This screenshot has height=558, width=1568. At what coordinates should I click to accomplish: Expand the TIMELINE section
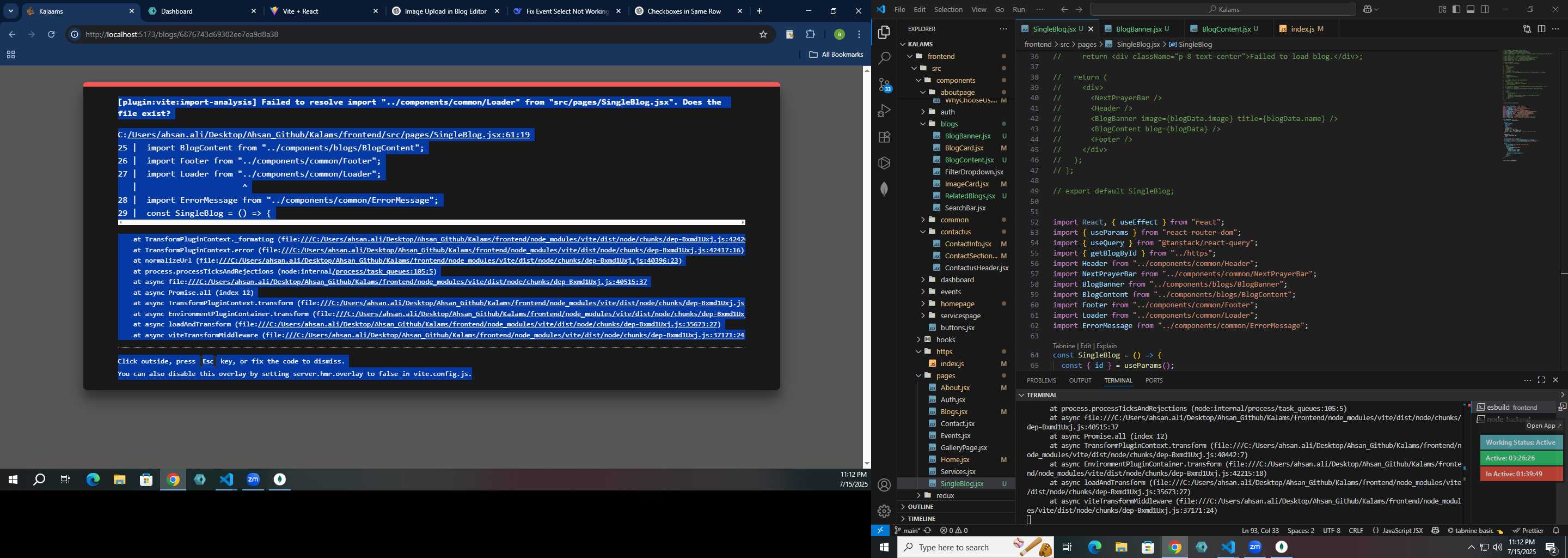922,519
